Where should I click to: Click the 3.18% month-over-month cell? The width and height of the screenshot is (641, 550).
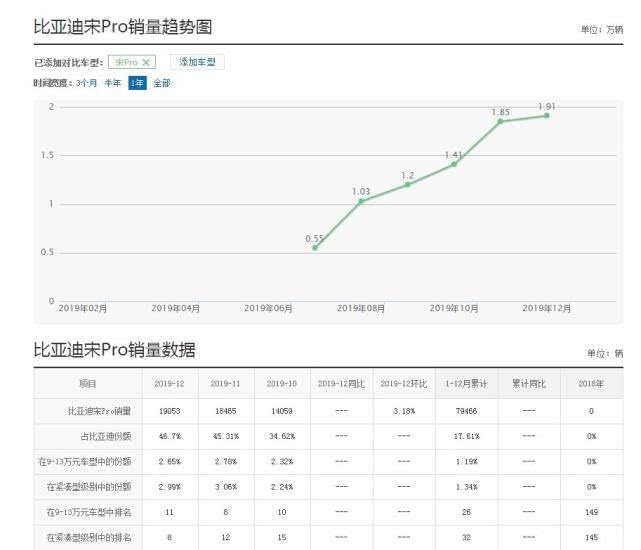pyautogui.click(x=404, y=411)
